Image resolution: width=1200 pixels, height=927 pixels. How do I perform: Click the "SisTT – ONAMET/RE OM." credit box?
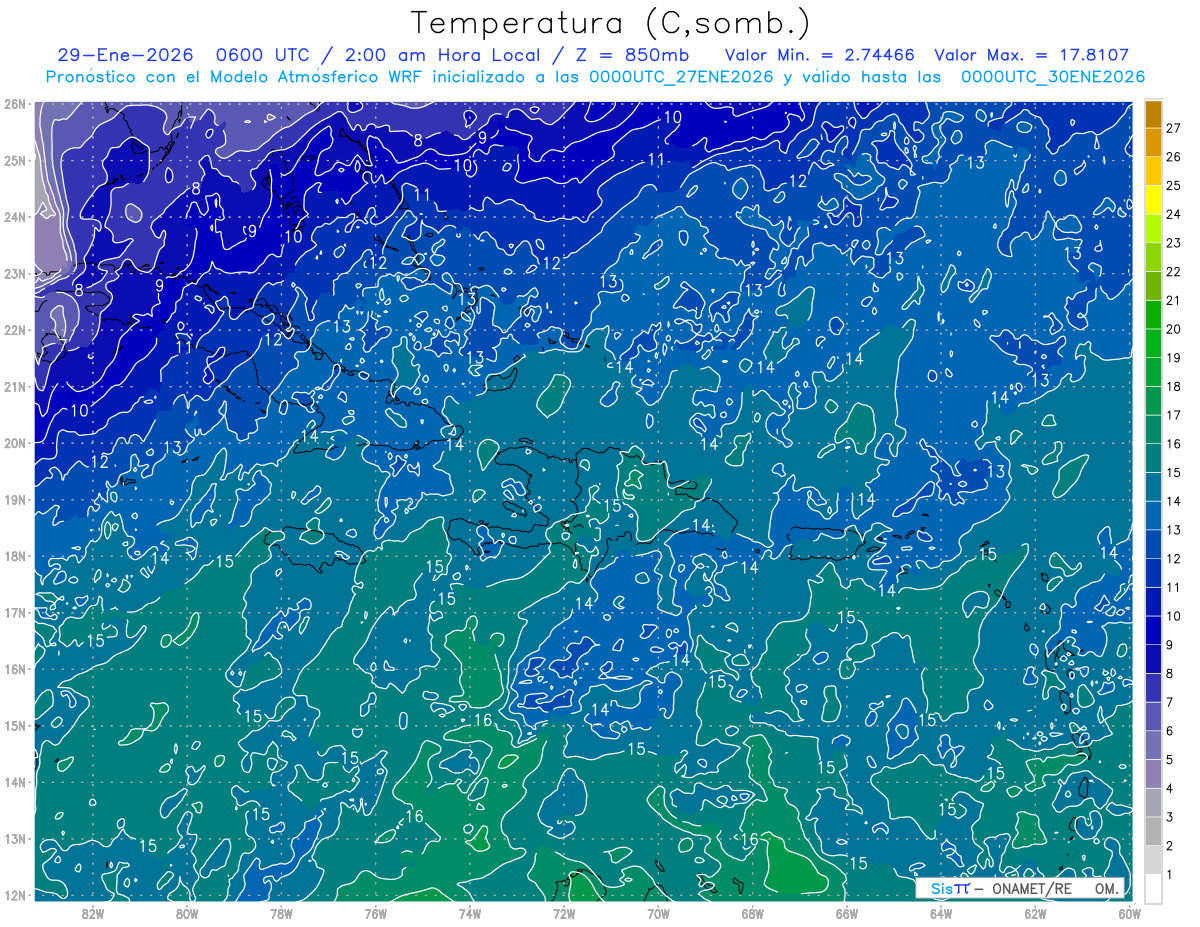coord(1021,888)
